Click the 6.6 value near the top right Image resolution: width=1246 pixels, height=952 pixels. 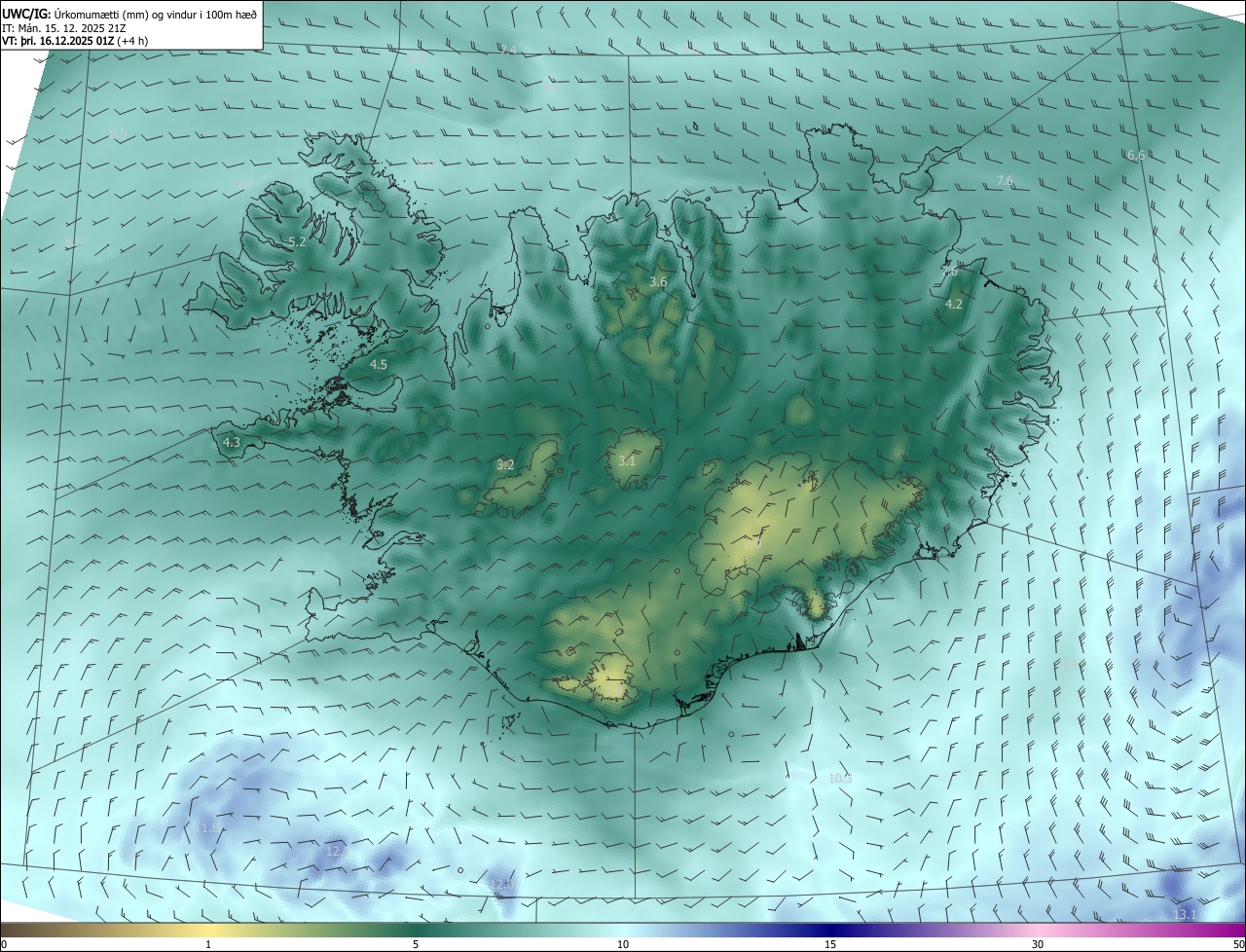pyautogui.click(x=1136, y=156)
